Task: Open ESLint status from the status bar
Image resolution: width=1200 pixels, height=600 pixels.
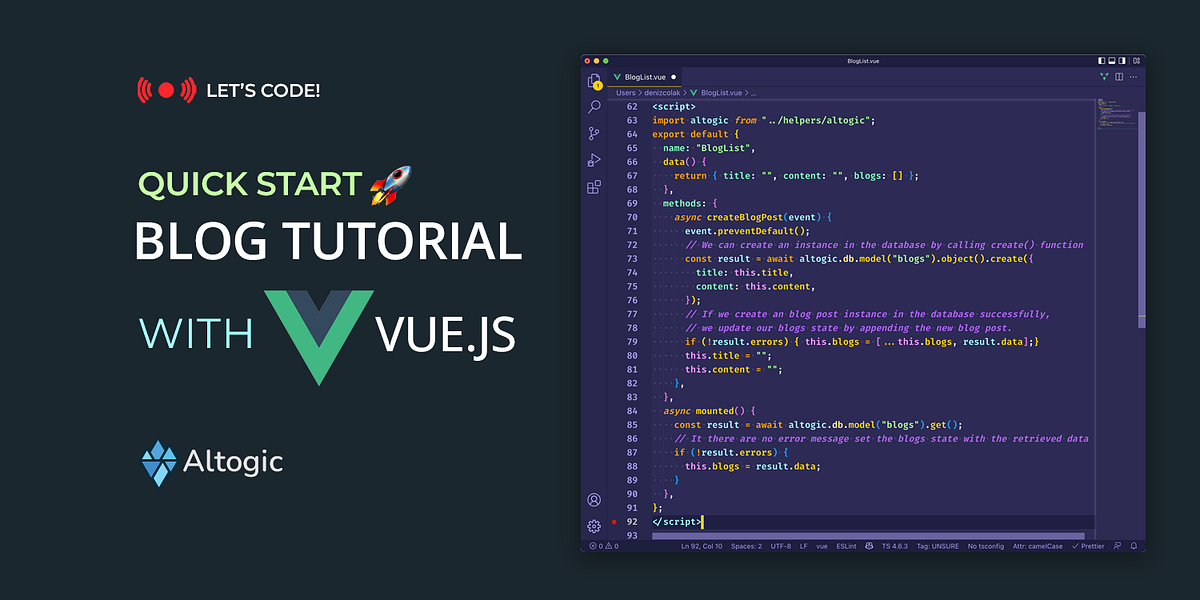Action: pos(846,545)
